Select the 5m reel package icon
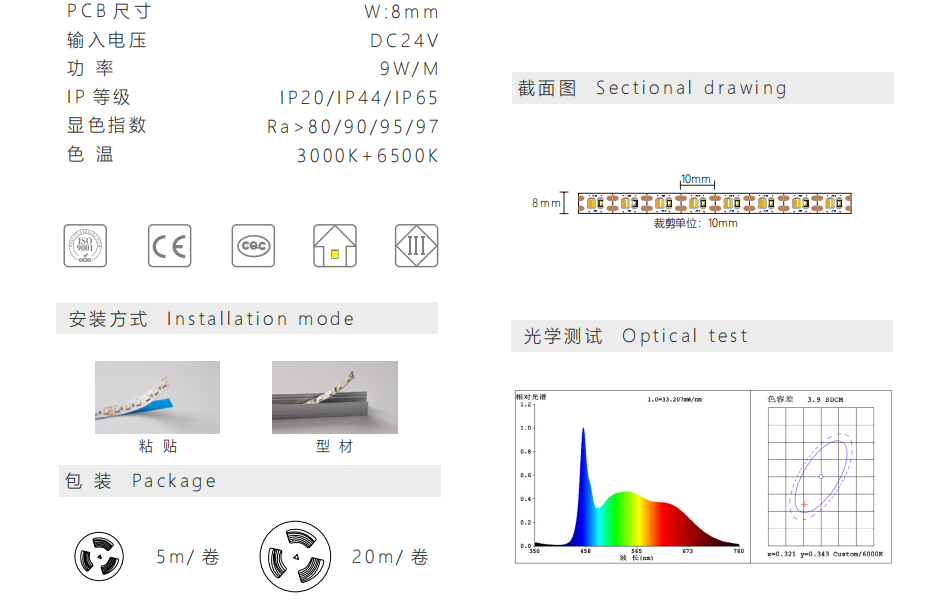Image resolution: width=949 pixels, height=613 pixels. 99,556
